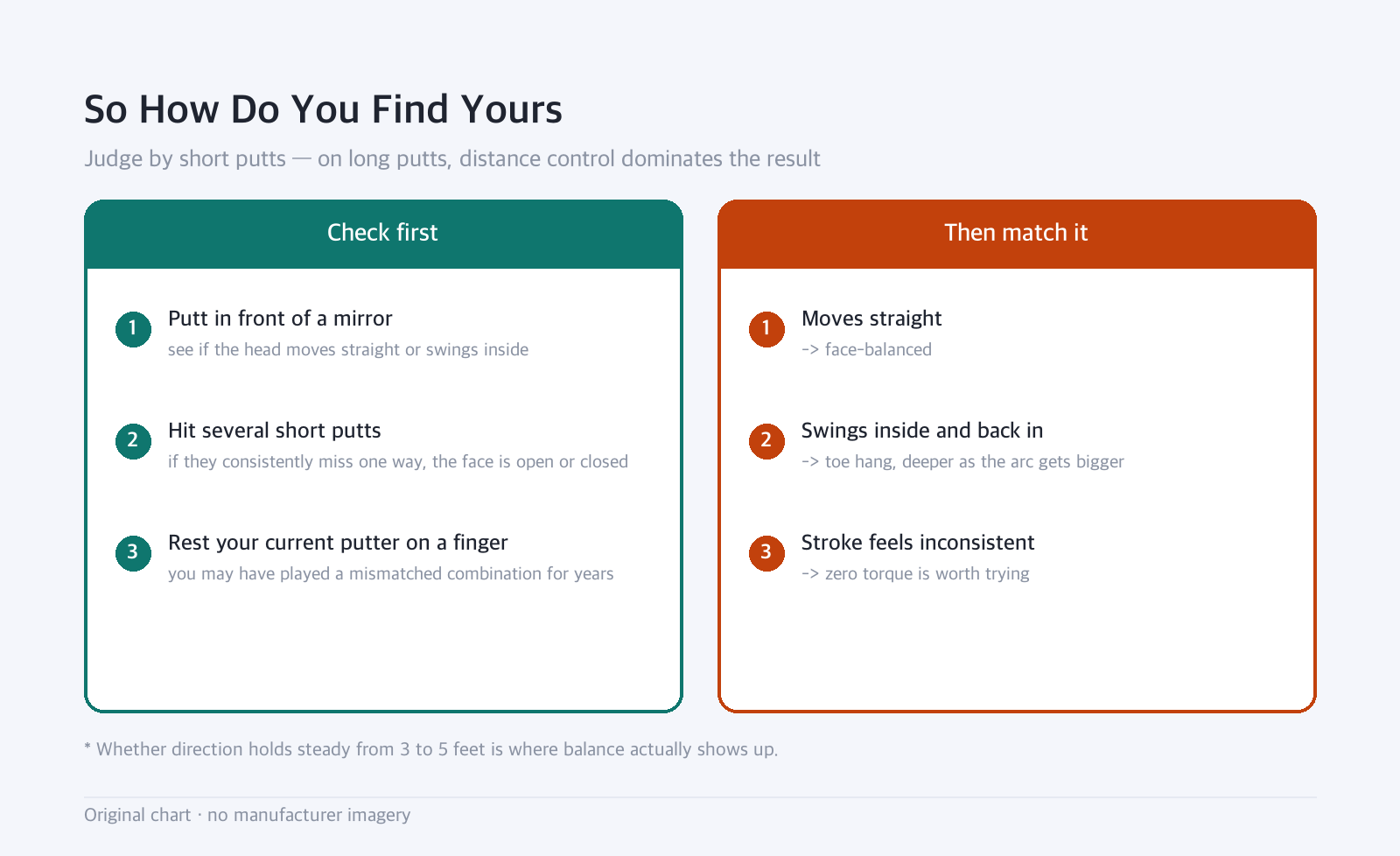Screen dimensions: 1400x856
Task: Click the orange number 1 circle
Action: [x=766, y=329]
